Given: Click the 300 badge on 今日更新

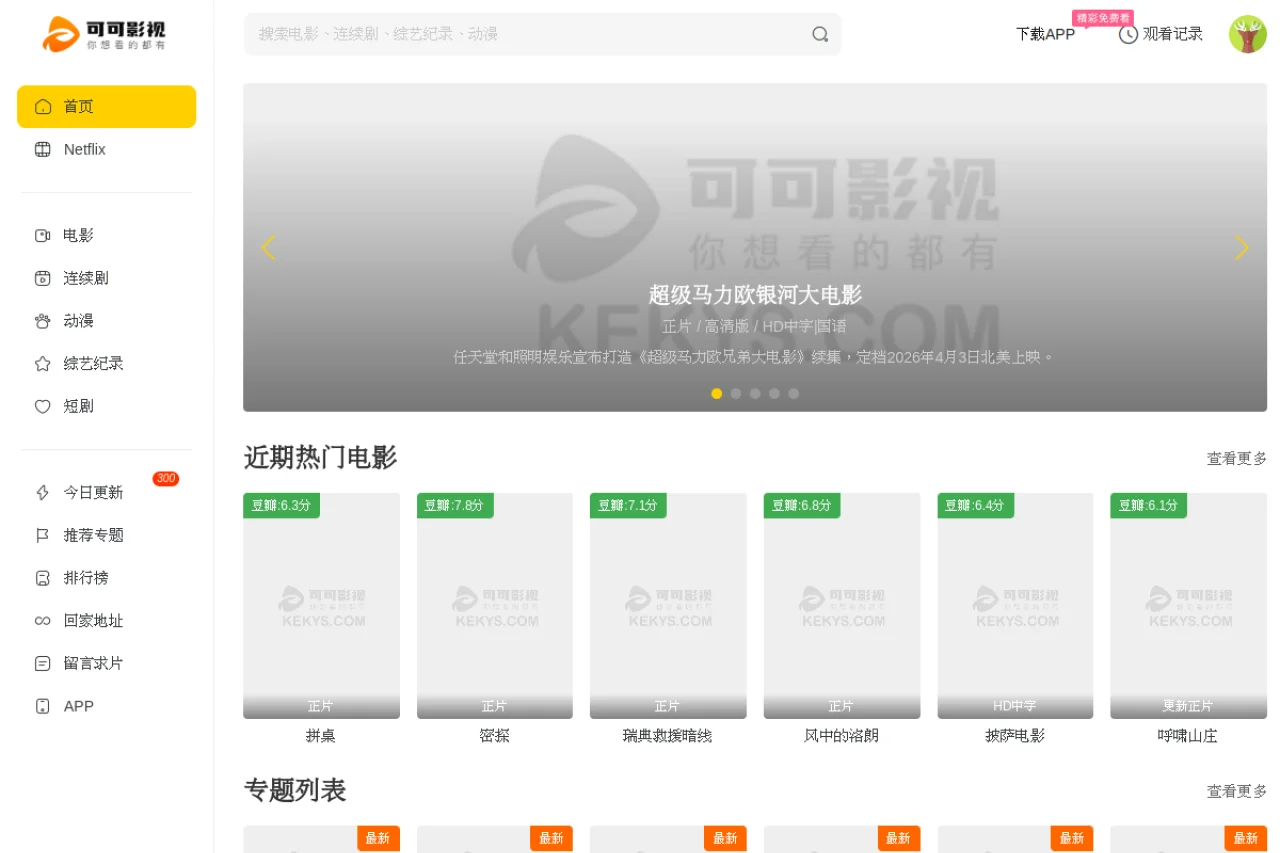Looking at the screenshot, I should 166,479.
